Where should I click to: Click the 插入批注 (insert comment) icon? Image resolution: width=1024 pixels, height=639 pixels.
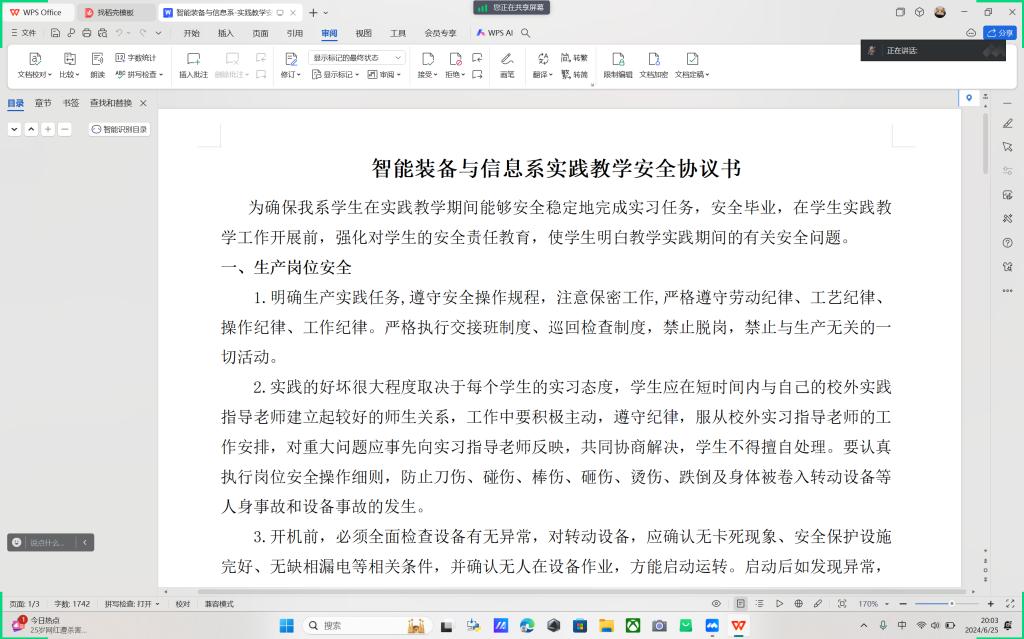tap(193, 60)
